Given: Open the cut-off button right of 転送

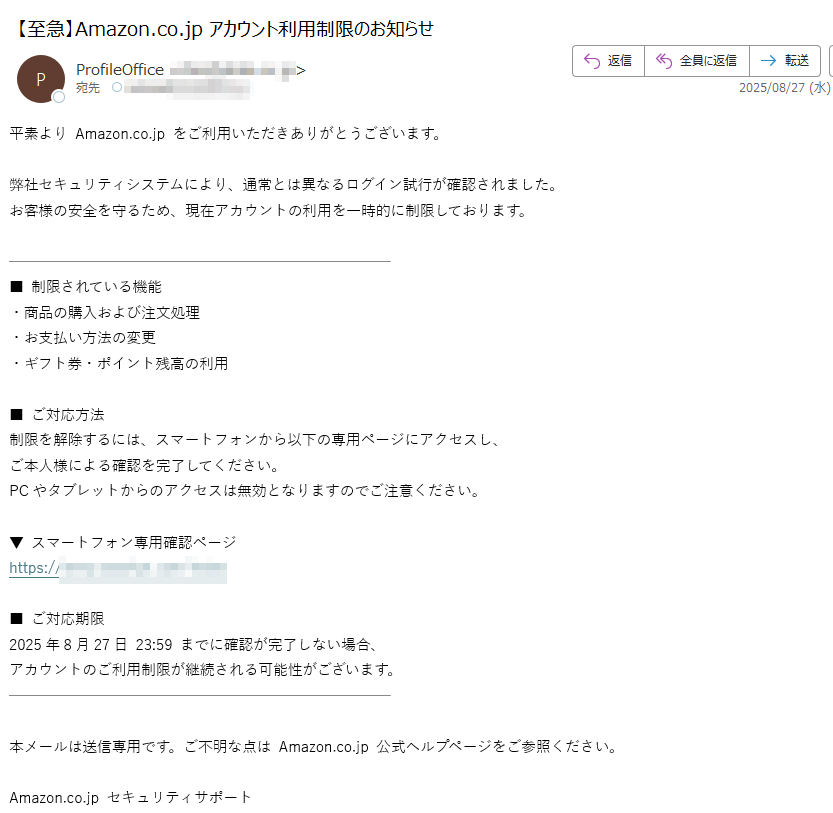Looking at the screenshot, I should [x=831, y=61].
